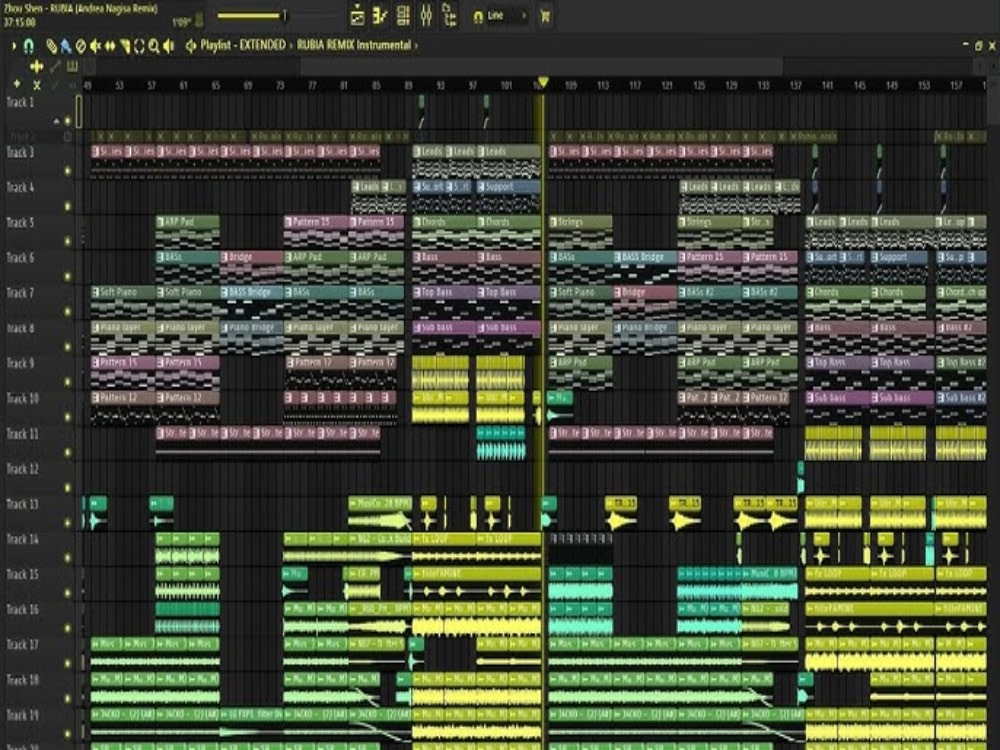Open the channel rack view icon
The image size is (1000, 750).
[x=403, y=16]
